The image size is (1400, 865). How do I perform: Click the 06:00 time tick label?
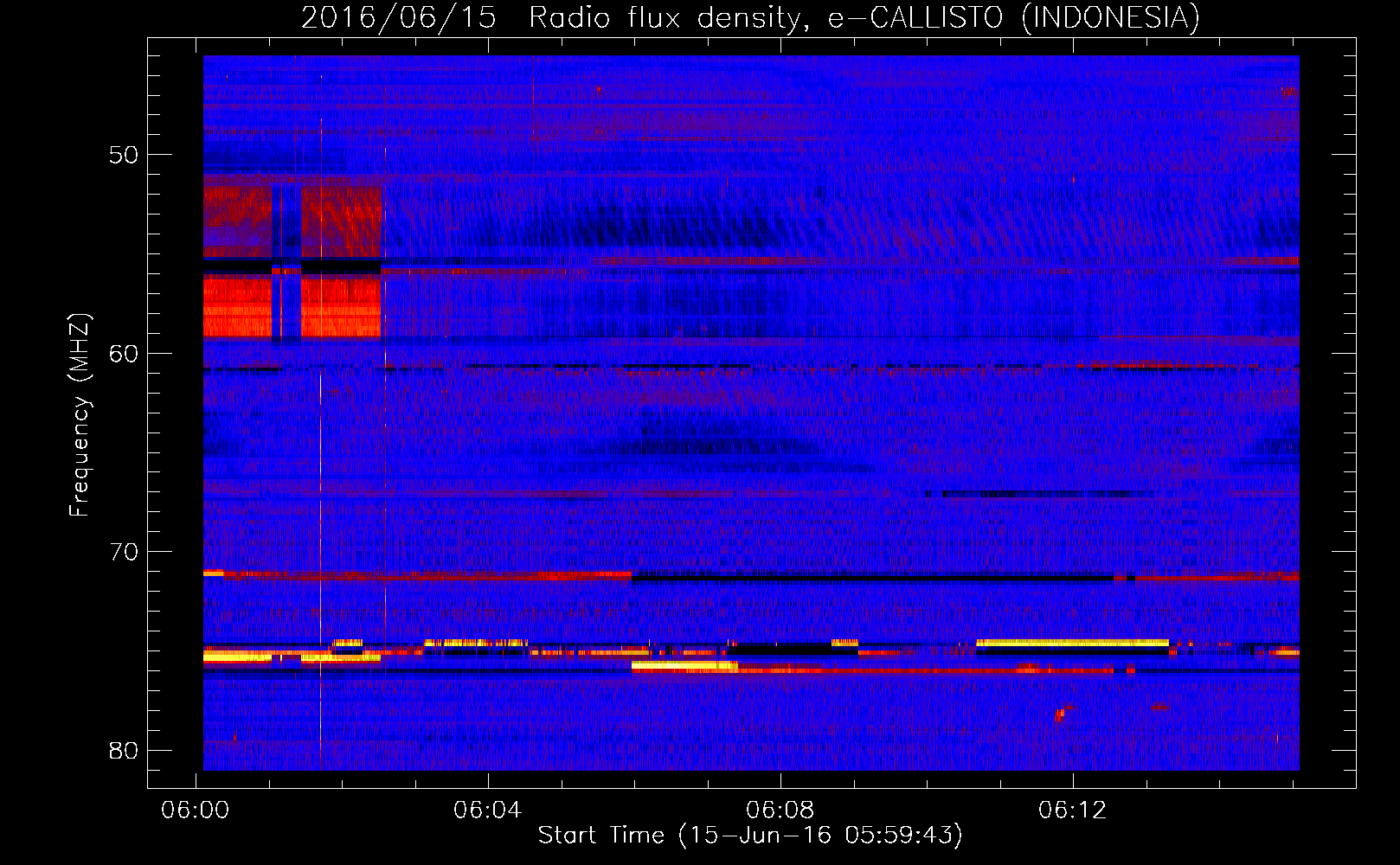(196, 811)
